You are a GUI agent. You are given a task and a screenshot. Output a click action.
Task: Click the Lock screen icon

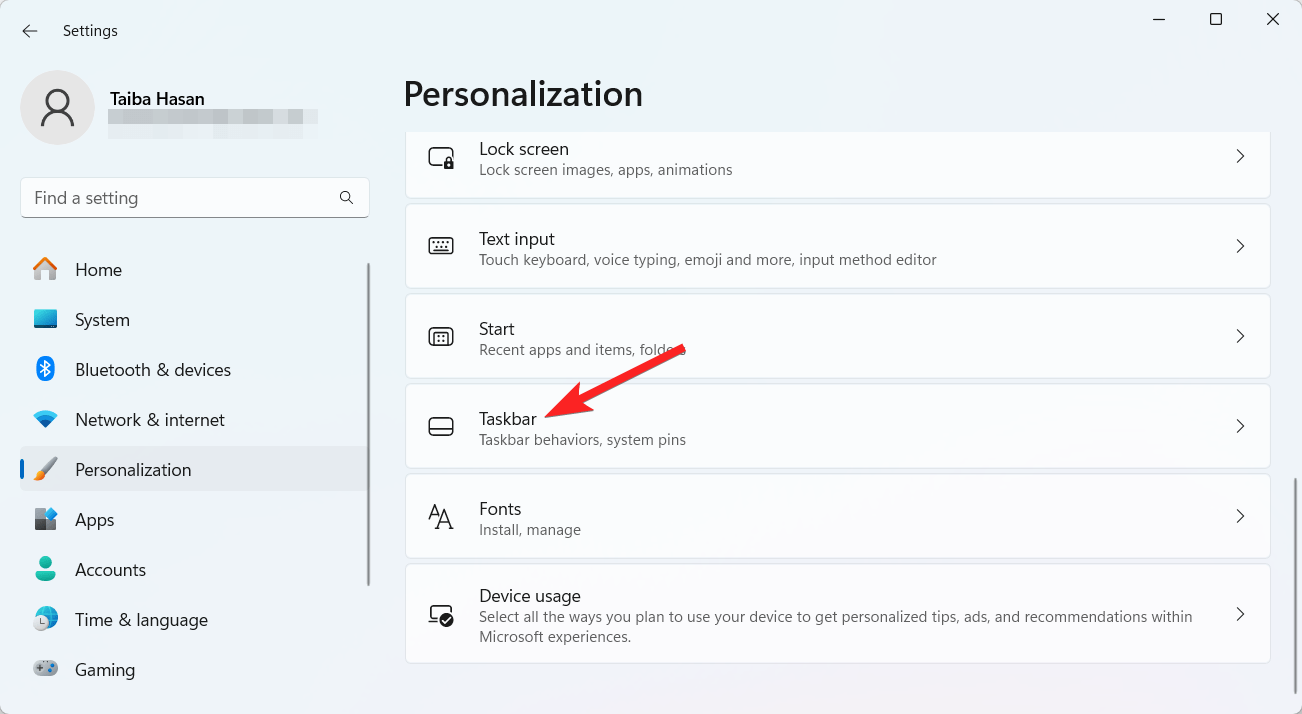click(x=441, y=158)
